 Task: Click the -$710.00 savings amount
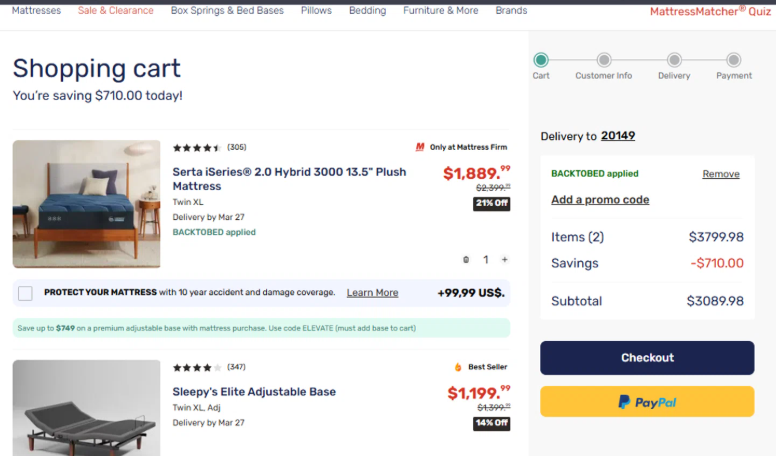point(717,263)
